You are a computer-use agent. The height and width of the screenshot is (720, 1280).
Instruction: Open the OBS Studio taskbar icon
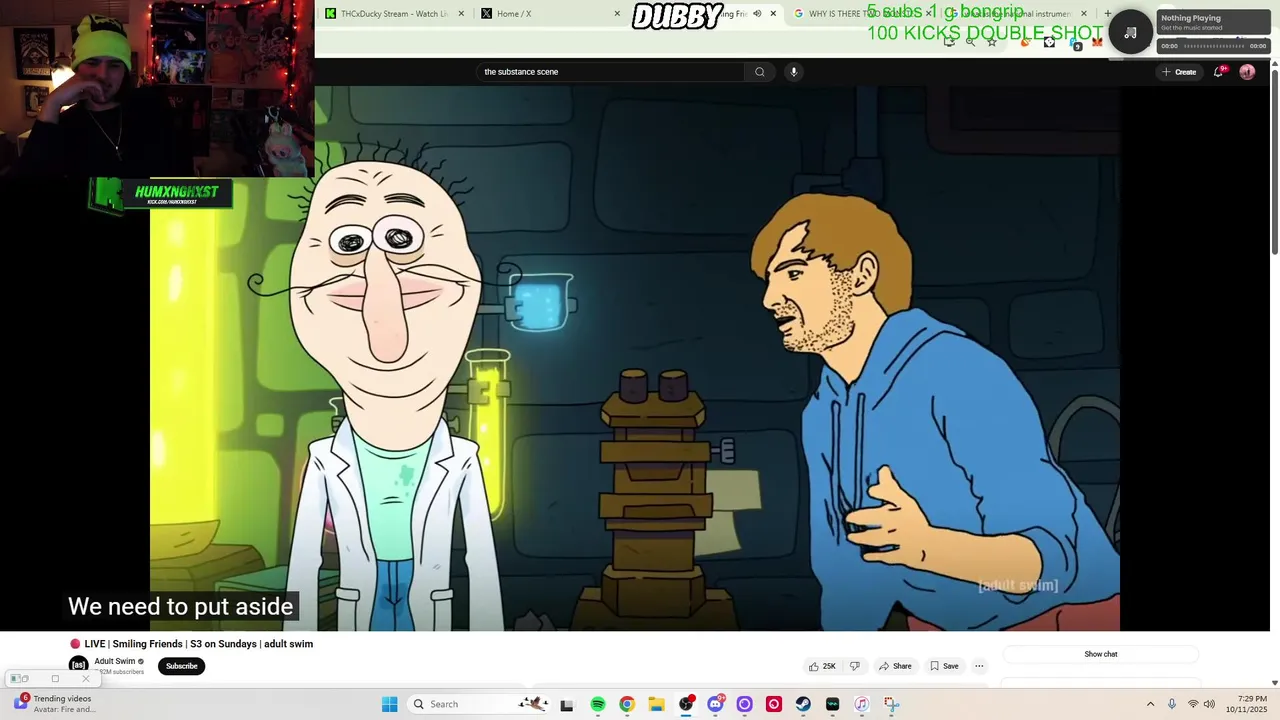click(x=686, y=704)
